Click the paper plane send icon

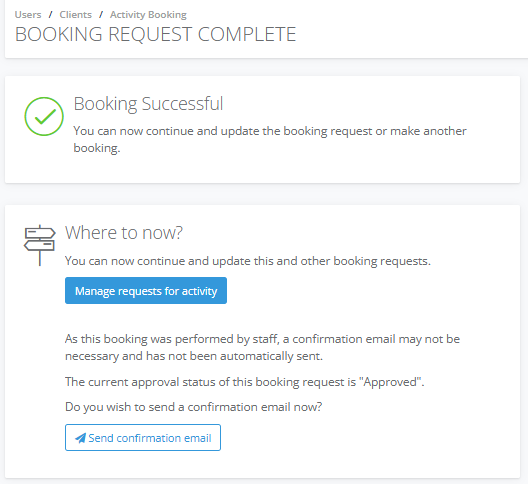point(80,438)
